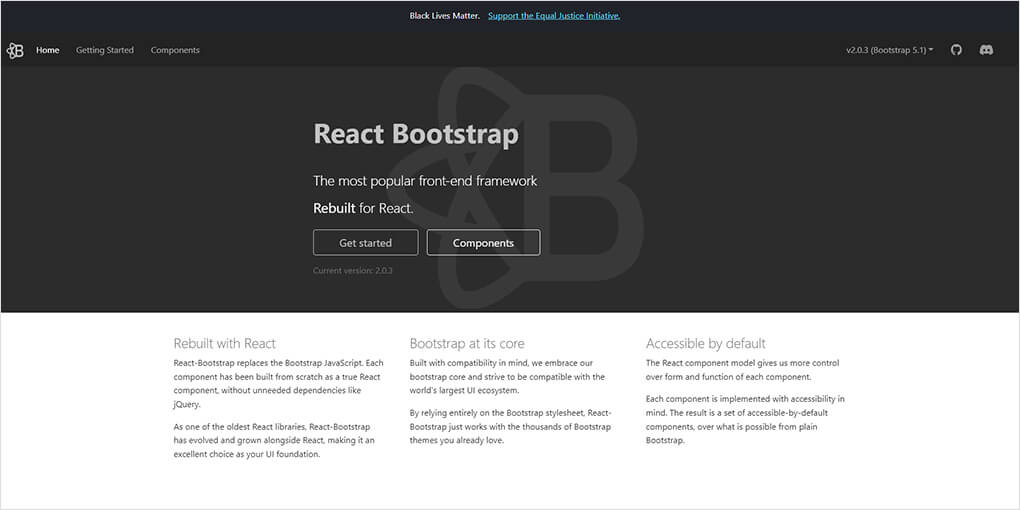Open the GitHub repository icon
Image resolution: width=1020 pixels, height=510 pixels.
[x=956, y=50]
